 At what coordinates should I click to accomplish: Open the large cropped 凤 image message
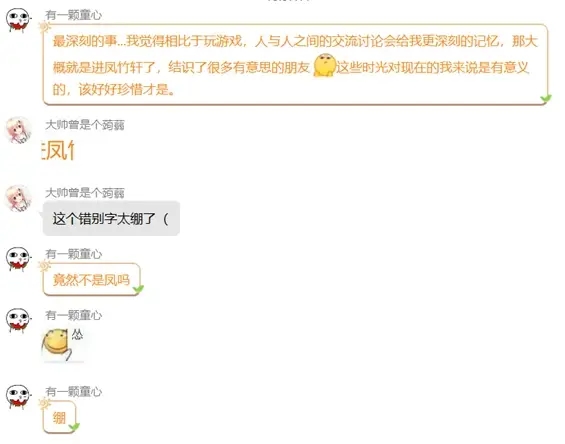coord(58,150)
